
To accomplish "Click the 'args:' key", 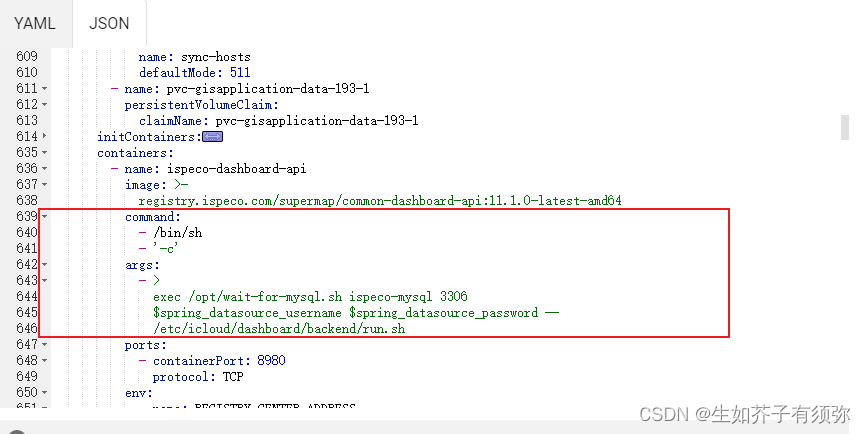I will [142, 265].
